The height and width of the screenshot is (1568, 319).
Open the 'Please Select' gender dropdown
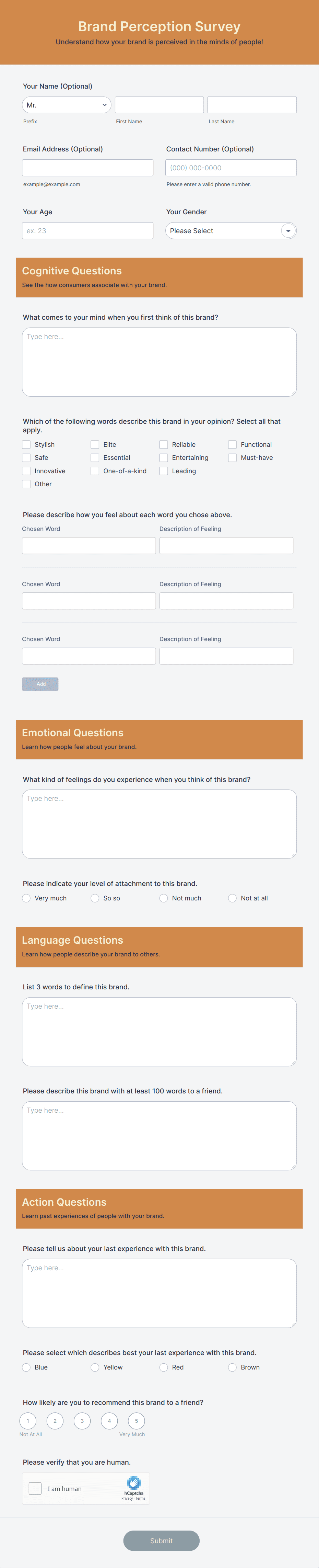[x=231, y=231]
